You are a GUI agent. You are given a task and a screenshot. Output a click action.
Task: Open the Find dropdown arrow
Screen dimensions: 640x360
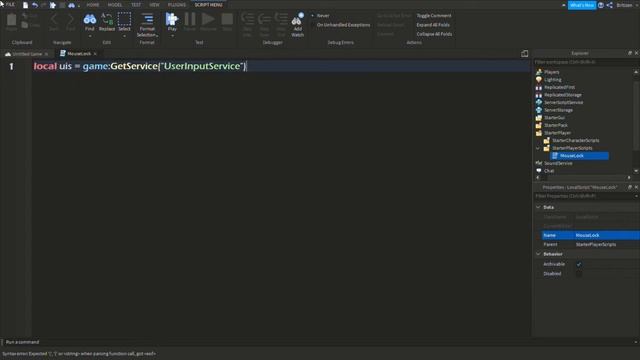(90, 36)
